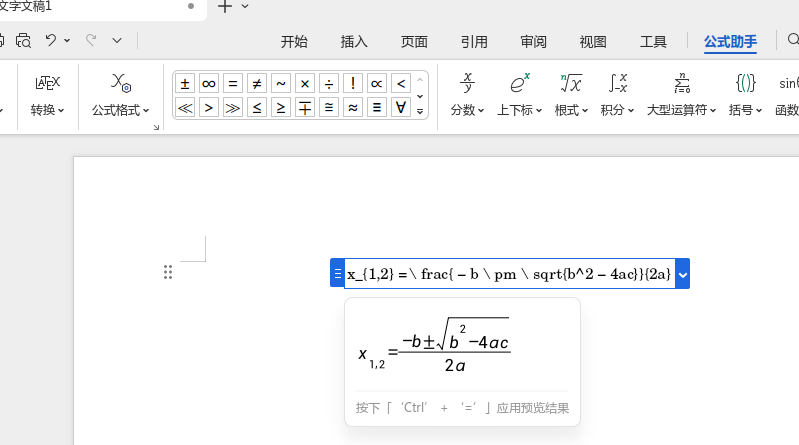Image resolution: width=799 pixels, height=445 pixels.
Task: Open the 转换 dropdown
Action: pyautogui.click(x=47, y=110)
